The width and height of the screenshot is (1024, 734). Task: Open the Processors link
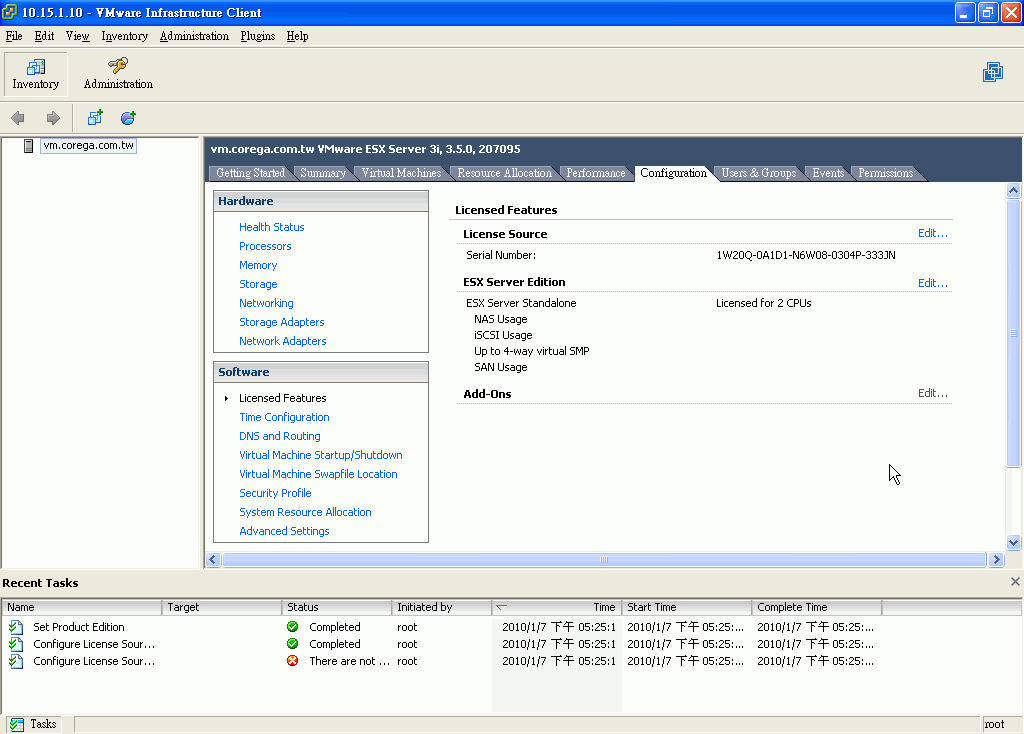click(x=265, y=246)
